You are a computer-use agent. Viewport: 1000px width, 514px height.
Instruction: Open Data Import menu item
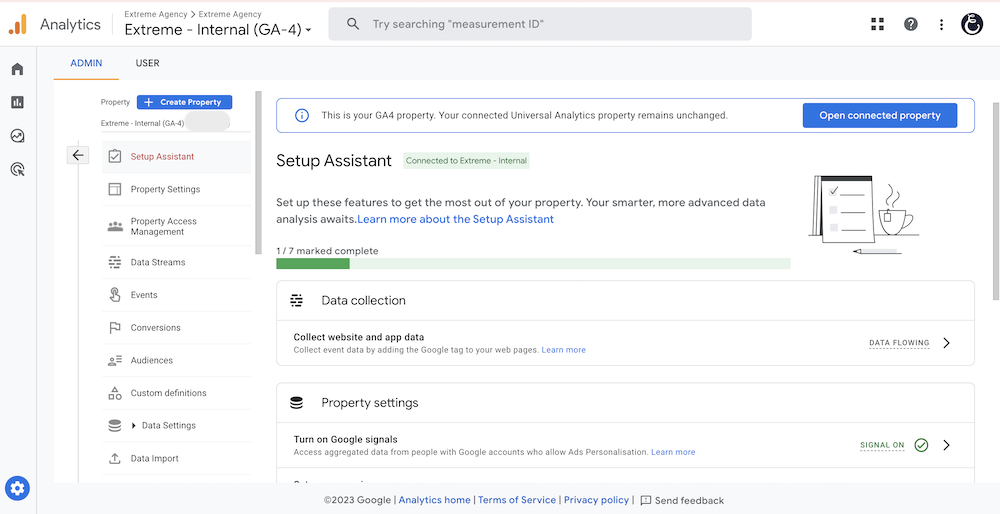(177, 459)
